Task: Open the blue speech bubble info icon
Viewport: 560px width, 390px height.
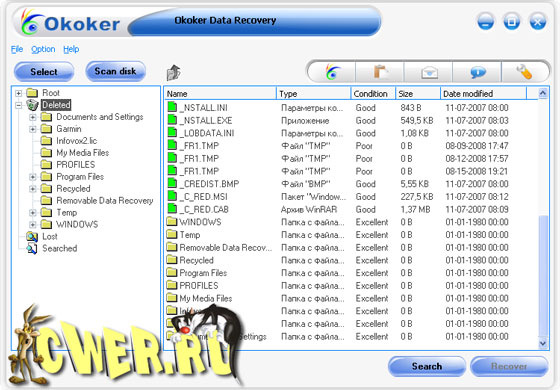Action: (478, 72)
